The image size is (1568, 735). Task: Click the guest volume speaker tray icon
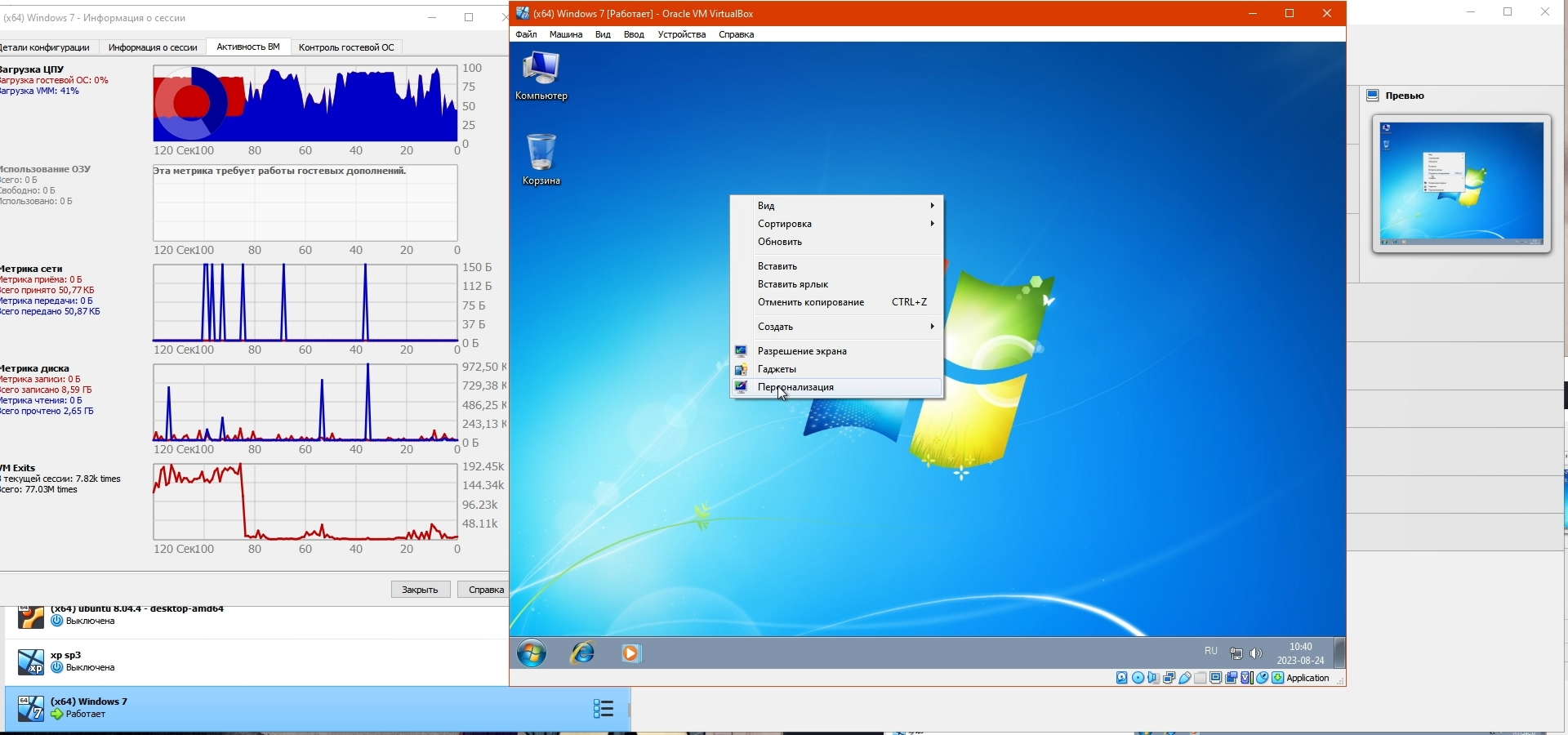1256,653
